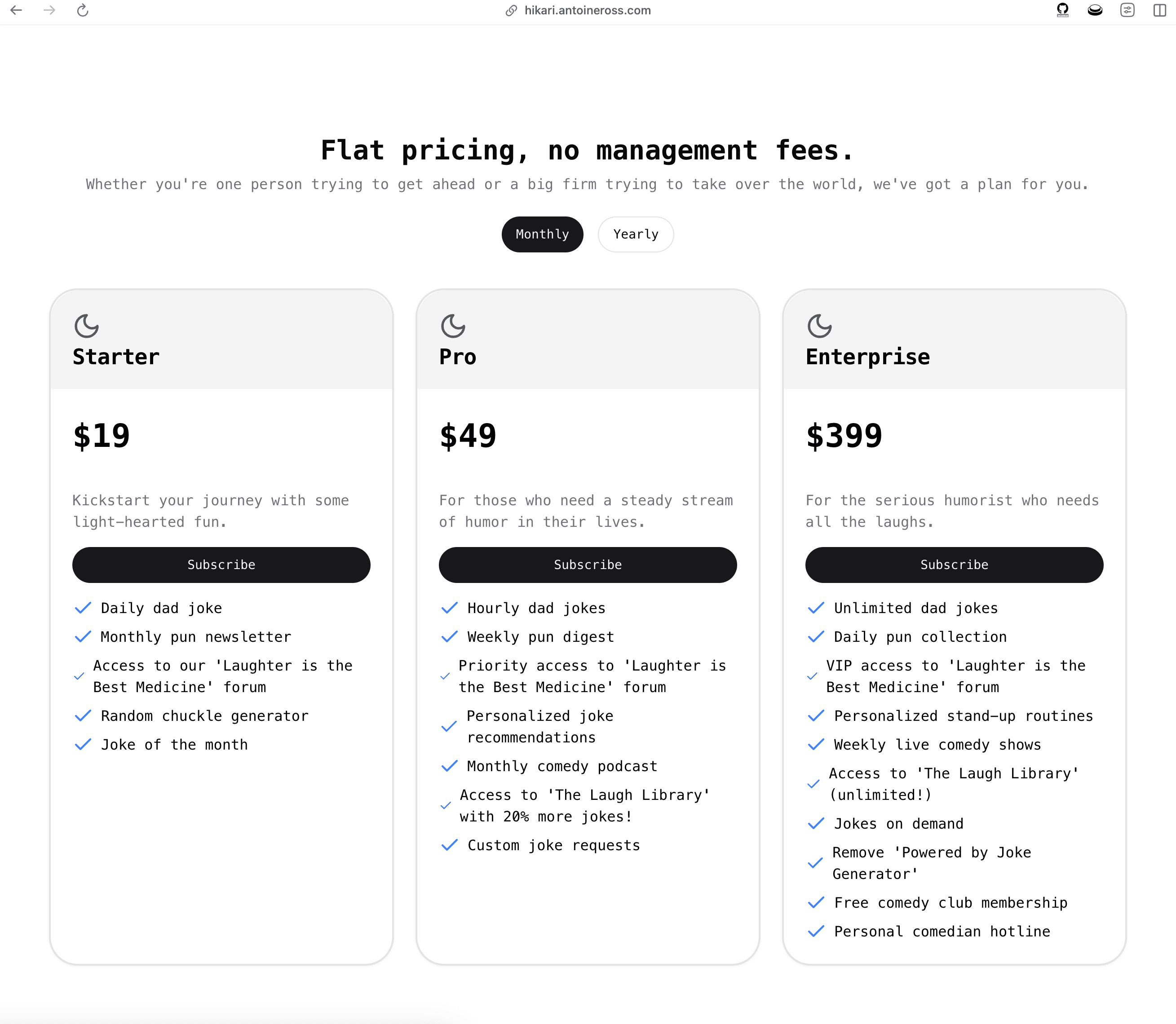Click the $399 Enterprise price text
This screenshot has width=1176, height=1024.
click(844, 436)
